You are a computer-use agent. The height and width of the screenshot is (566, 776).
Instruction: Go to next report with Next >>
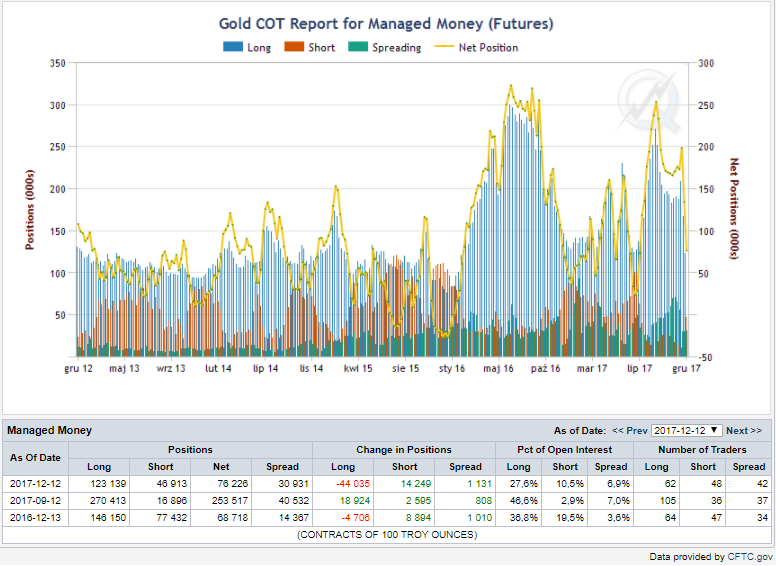(x=744, y=430)
